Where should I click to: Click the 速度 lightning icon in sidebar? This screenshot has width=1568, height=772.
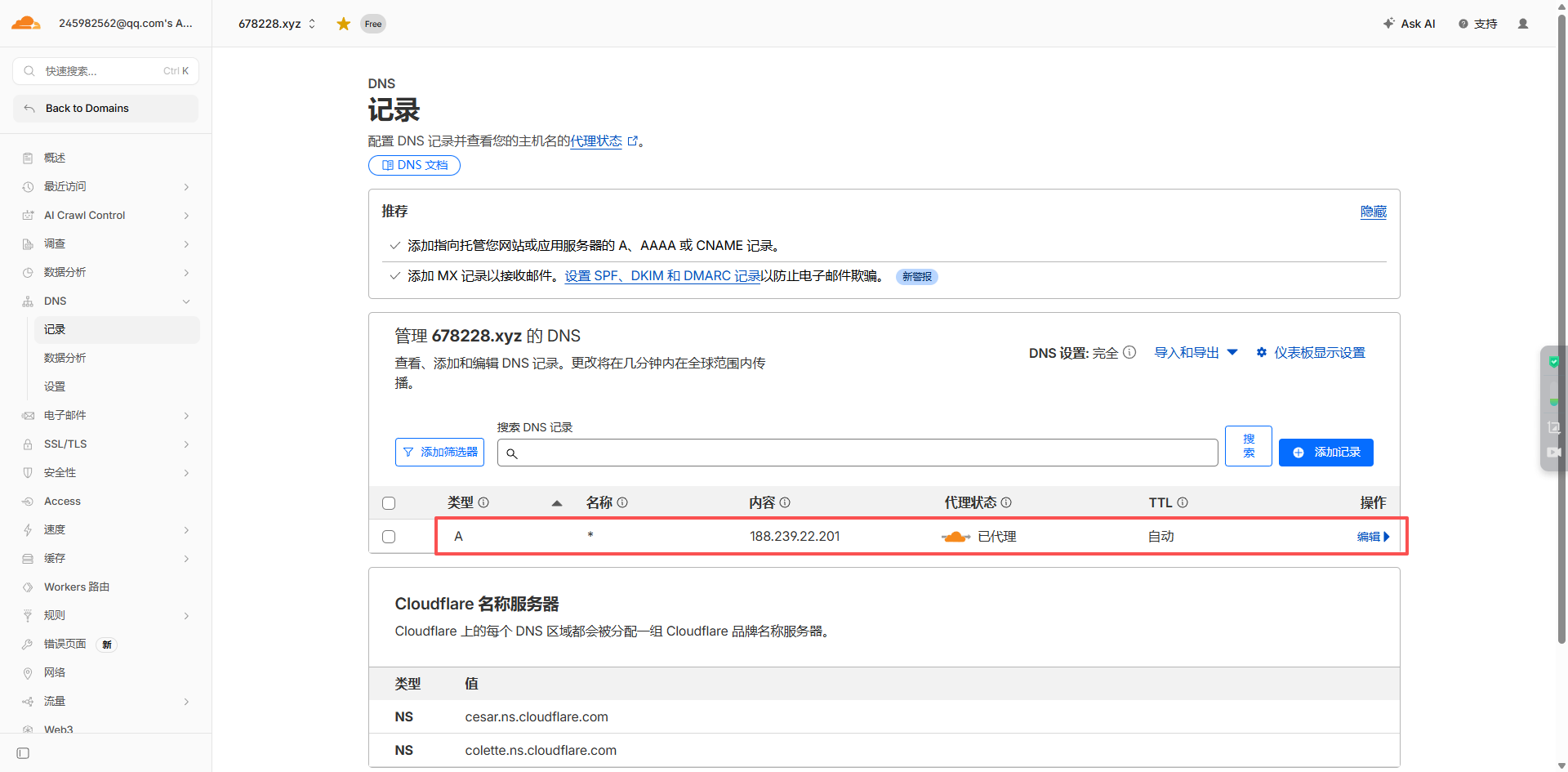28,530
